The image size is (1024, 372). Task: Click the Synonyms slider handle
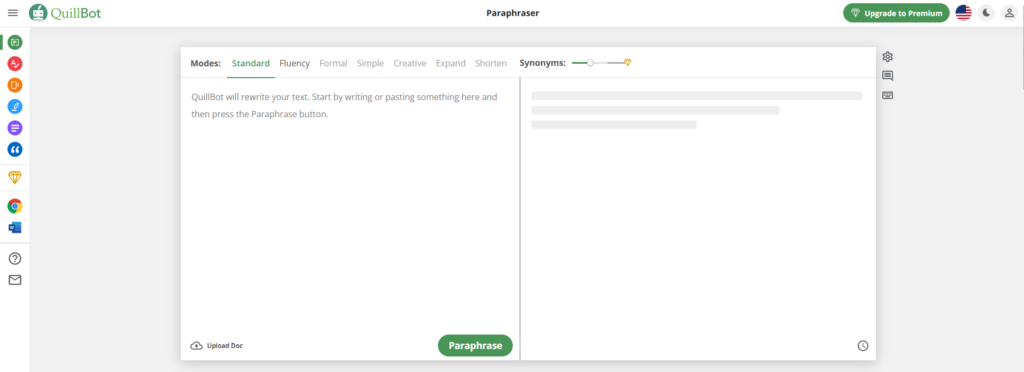click(590, 63)
